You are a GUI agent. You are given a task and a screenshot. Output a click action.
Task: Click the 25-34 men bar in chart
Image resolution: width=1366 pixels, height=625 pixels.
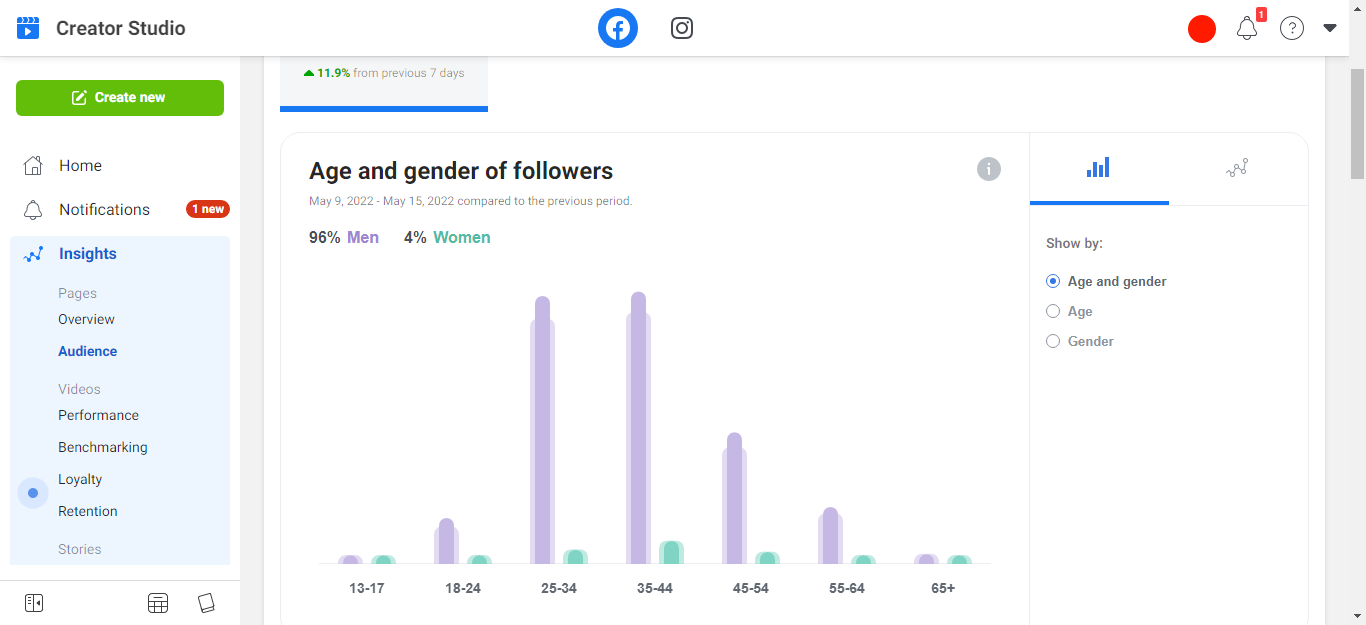pyautogui.click(x=542, y=430)
